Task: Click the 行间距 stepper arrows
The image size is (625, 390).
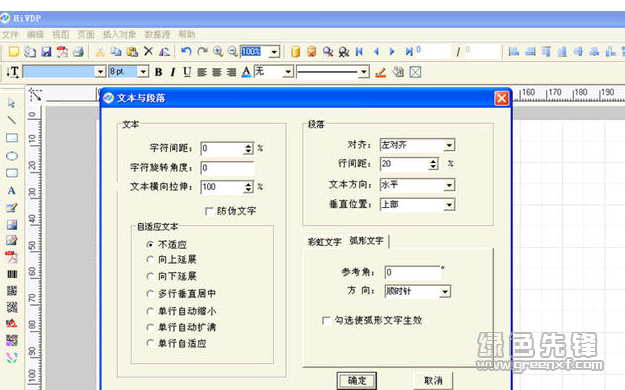Action: (x=433, y=164)
